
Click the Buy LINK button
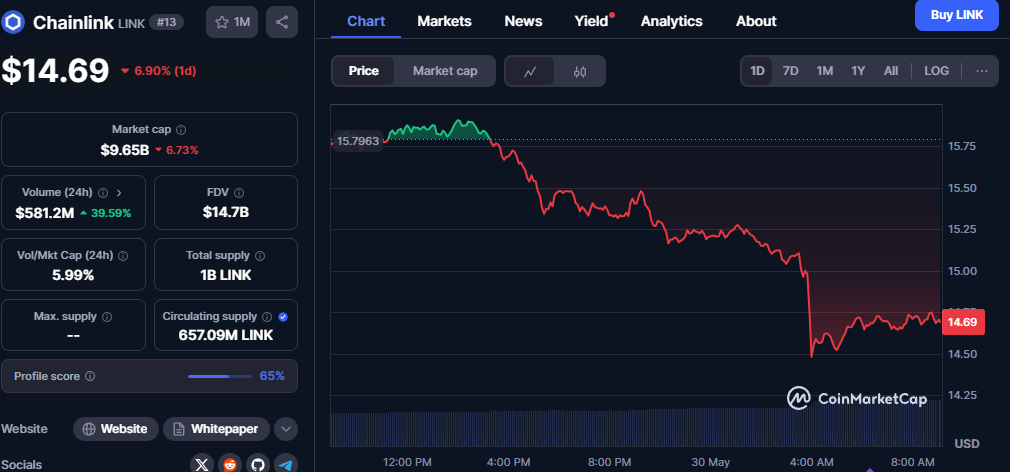[x=957, y=15]
